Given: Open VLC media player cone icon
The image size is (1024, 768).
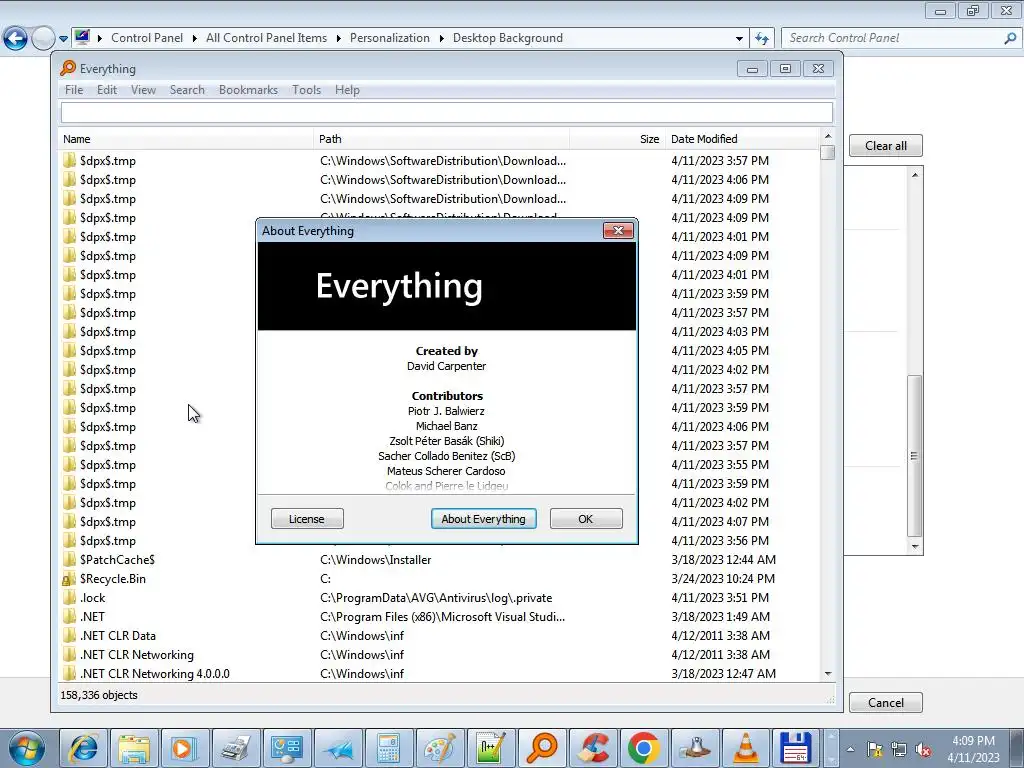Looking at the screenshot, I should click(x=745, y=748).
